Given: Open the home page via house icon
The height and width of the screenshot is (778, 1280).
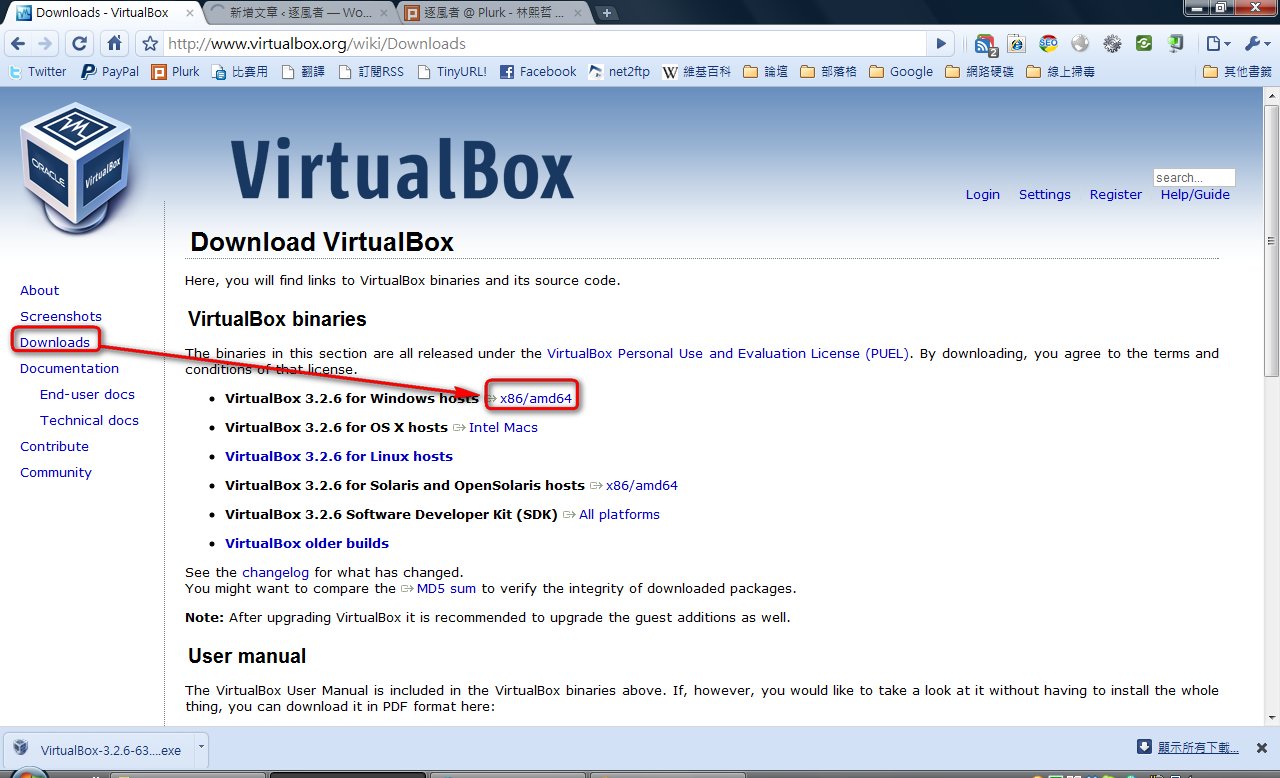Looking at the screenshot, I should [114, 44].
